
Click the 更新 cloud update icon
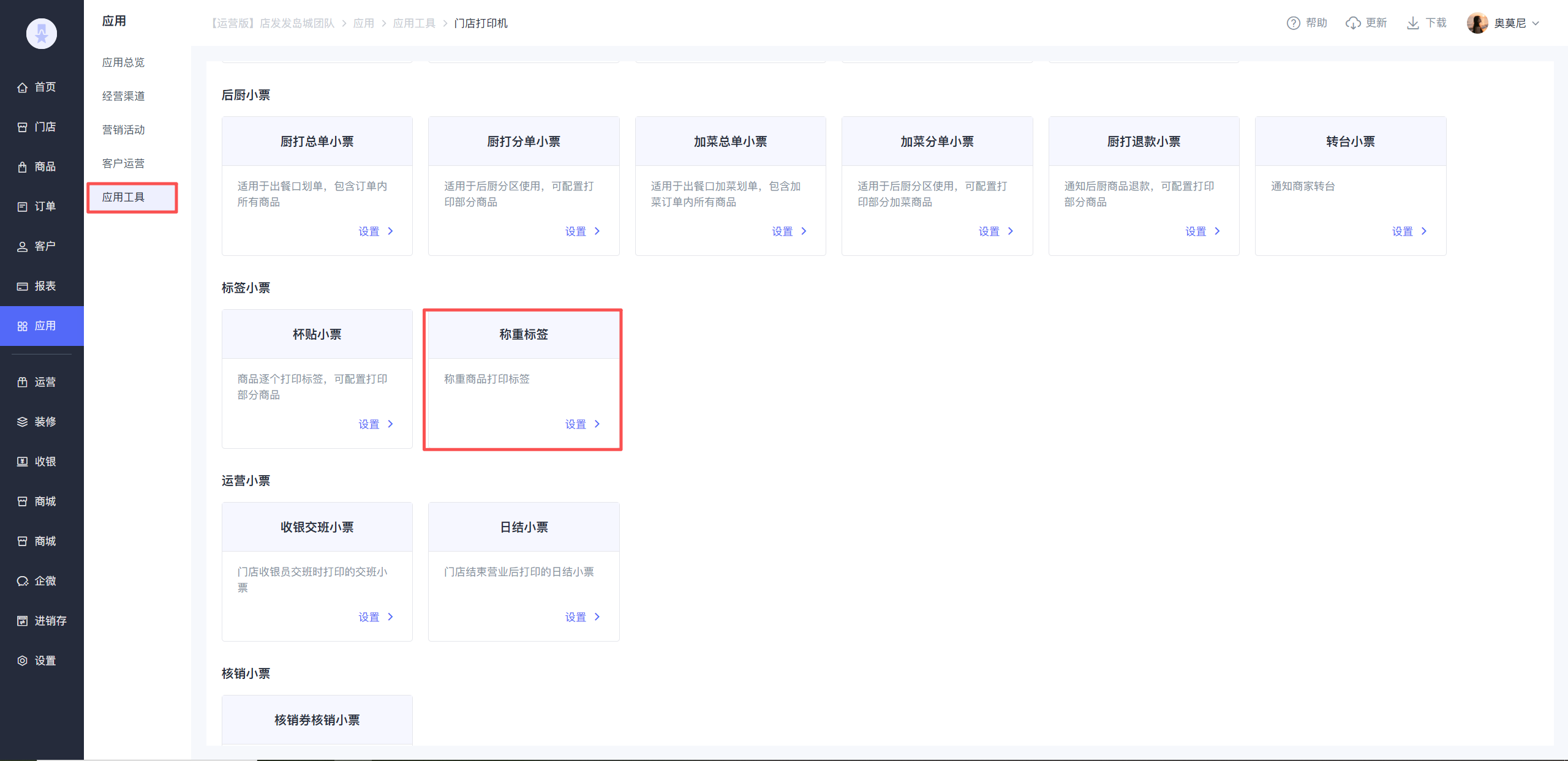pyautogui.click(x=1352, y=23)
